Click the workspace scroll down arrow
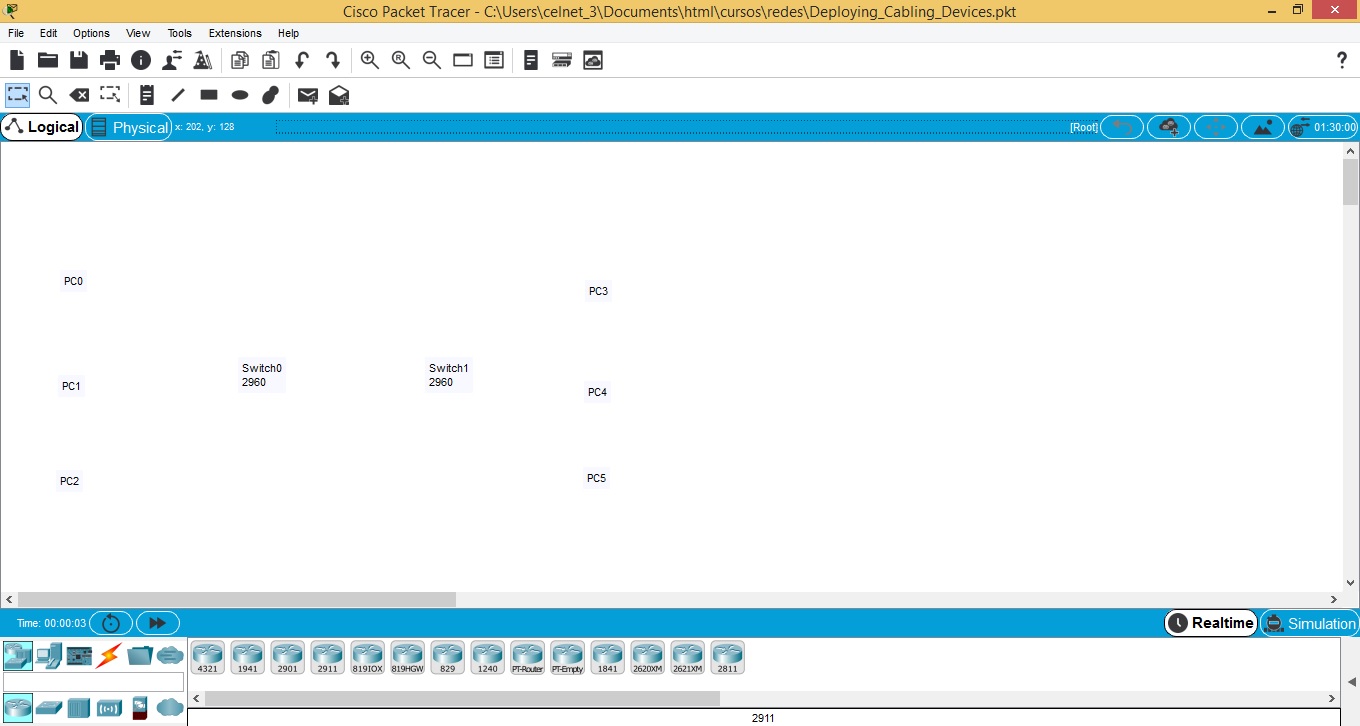 pos(1351,582)
